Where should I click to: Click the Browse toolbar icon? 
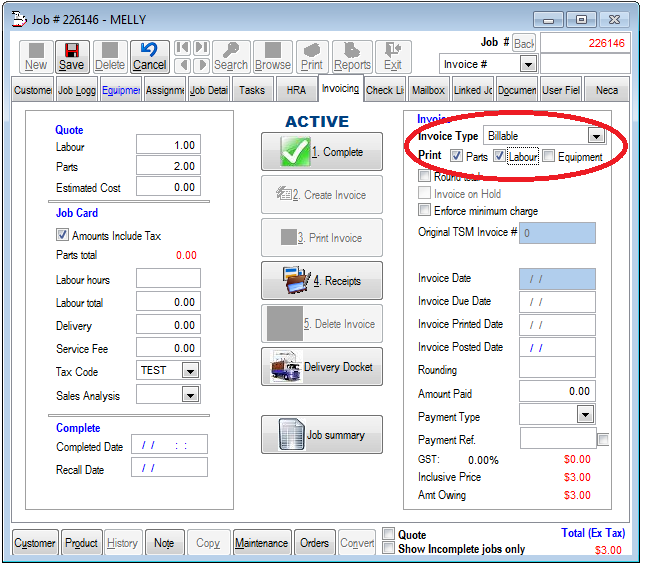click(272, 56)
